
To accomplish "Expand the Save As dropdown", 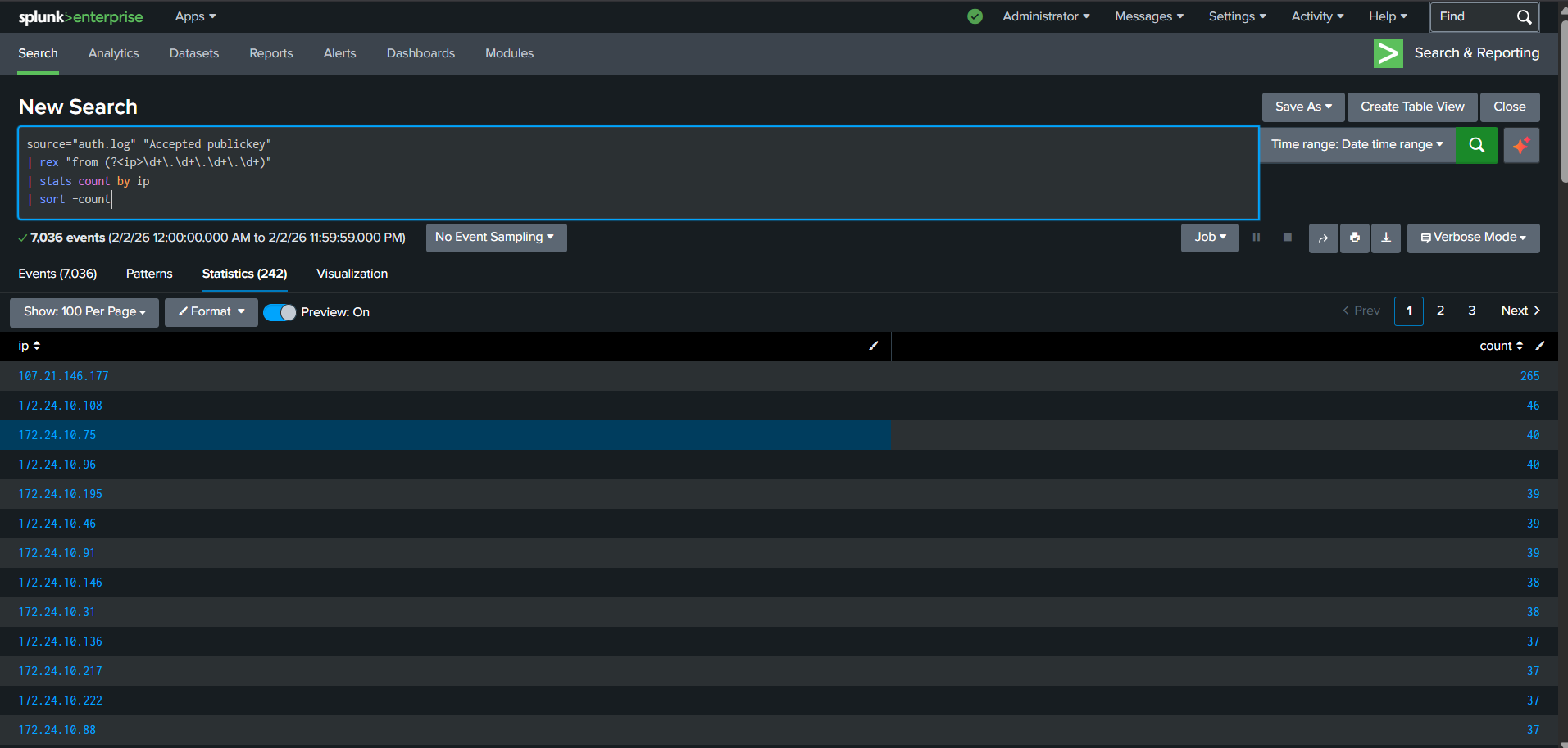I will (1303, 107).
